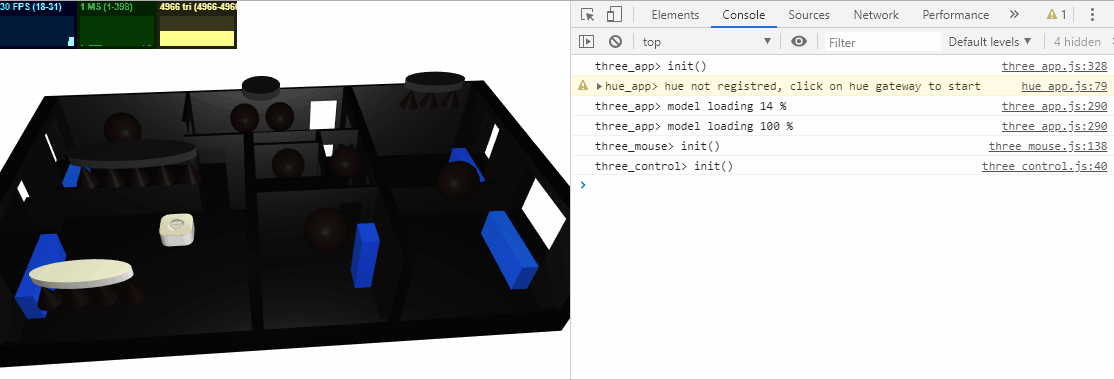Click the triangle count stats panel
1114x380 pixels.
pyautogui.click(x=197, y=25)
